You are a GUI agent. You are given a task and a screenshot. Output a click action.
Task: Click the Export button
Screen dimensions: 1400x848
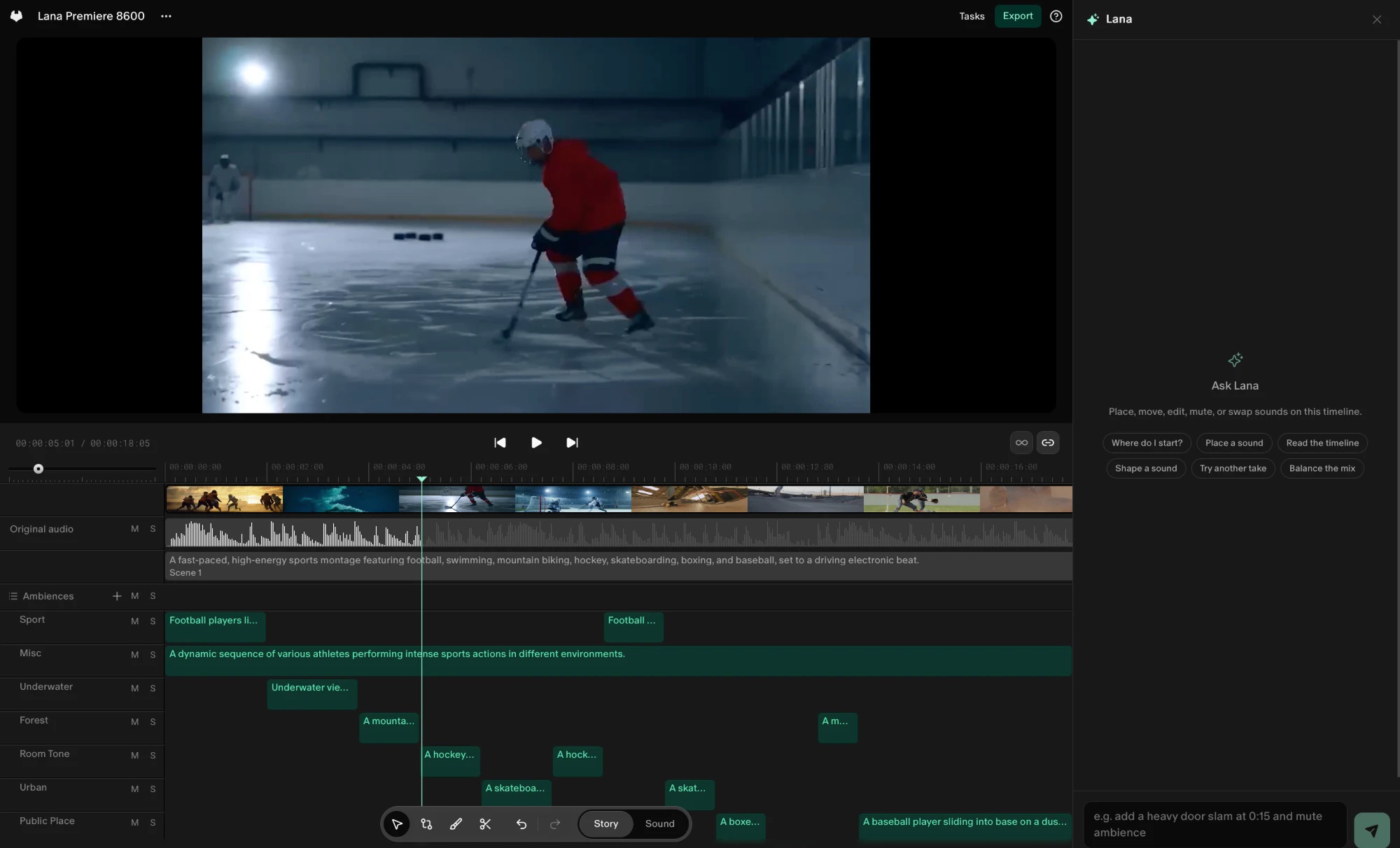pyautogui.click(x=1018, y=16)
